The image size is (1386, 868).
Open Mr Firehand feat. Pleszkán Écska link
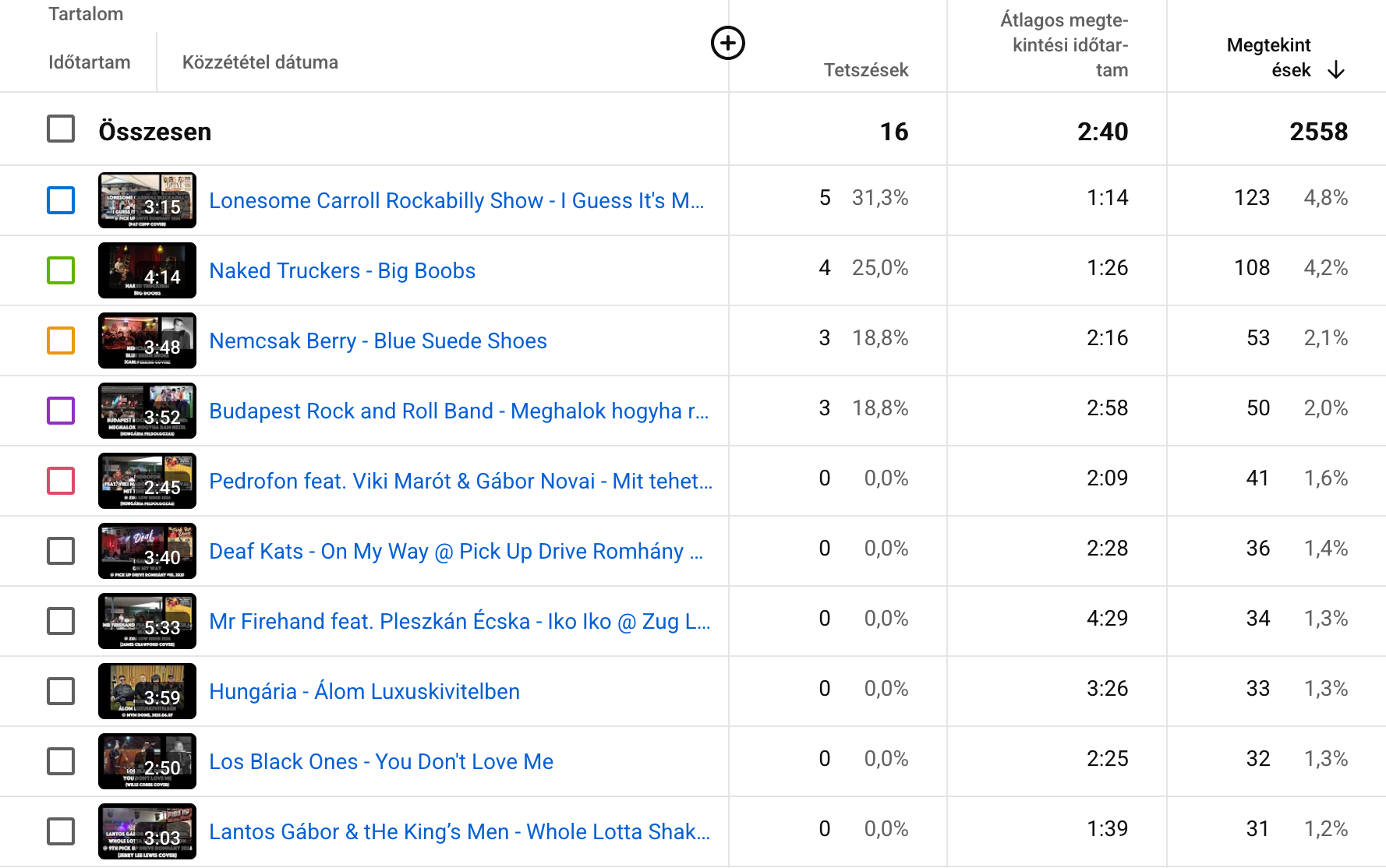point(460,621)
